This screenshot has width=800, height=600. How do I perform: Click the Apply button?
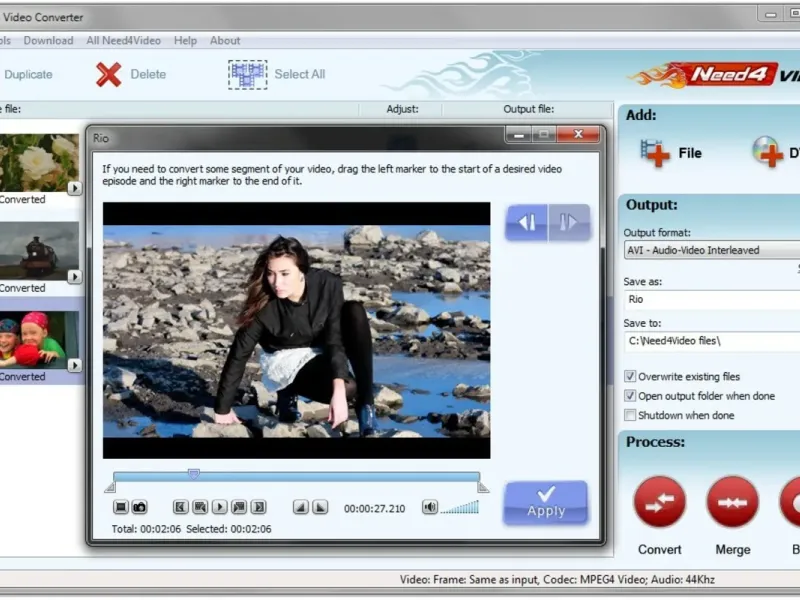[x=545, y=503]
